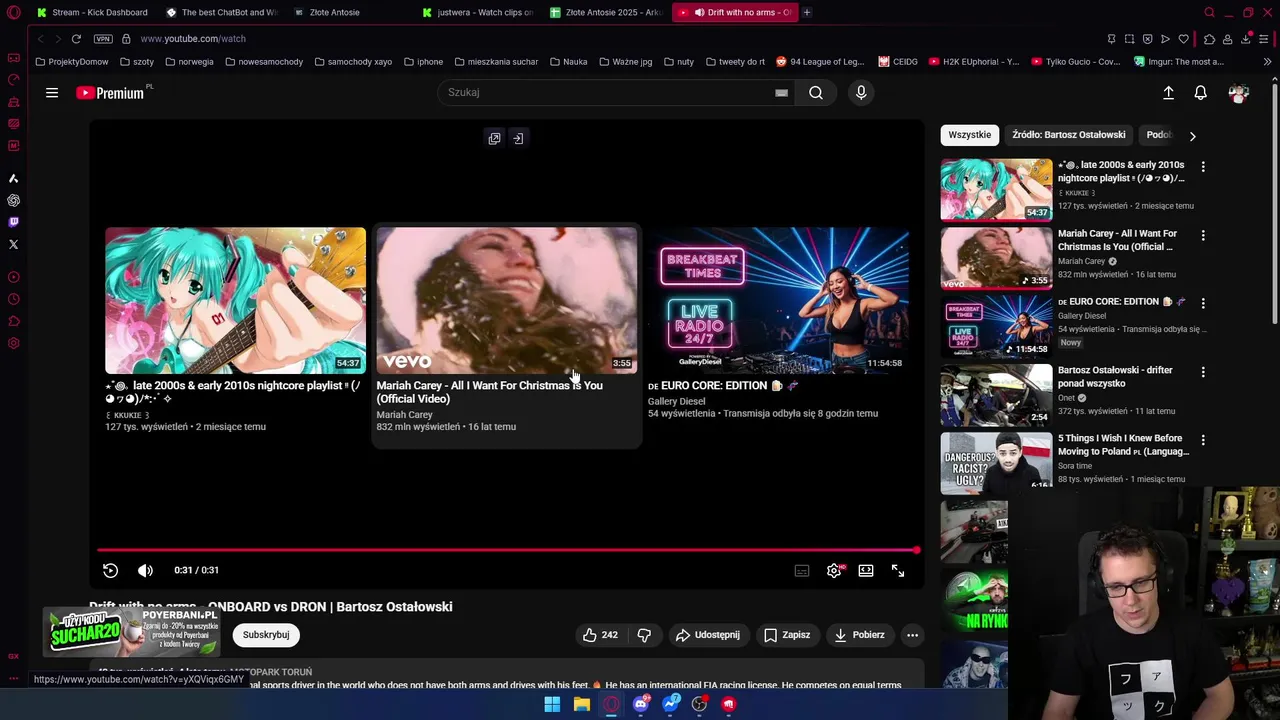Open Opera sidebar Twitch icon
Image resolution: width=1280 pixels, height=720 pixels.
(x=13, y=222)
